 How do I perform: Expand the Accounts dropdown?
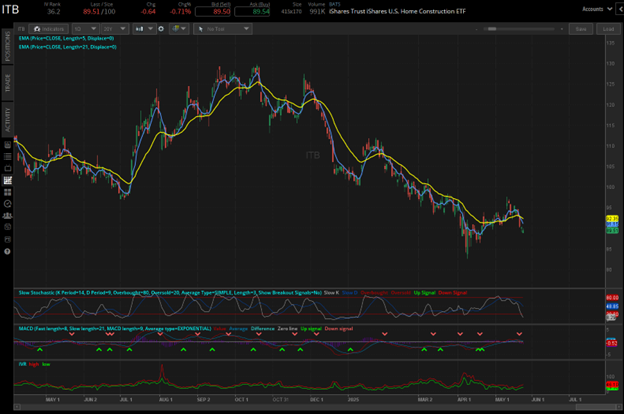[x=596, y=10]
